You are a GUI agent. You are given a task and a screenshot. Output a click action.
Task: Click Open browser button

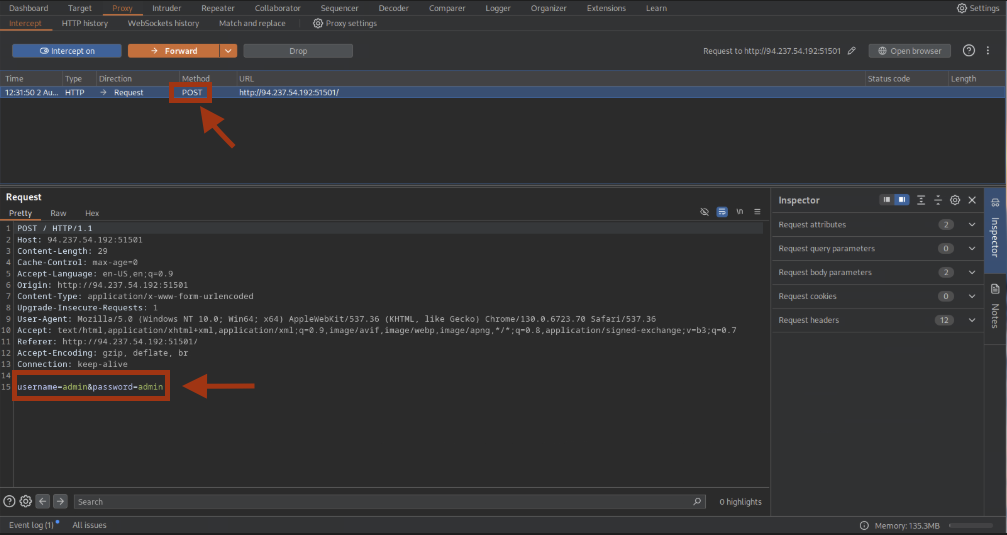[x=909, y=51]
